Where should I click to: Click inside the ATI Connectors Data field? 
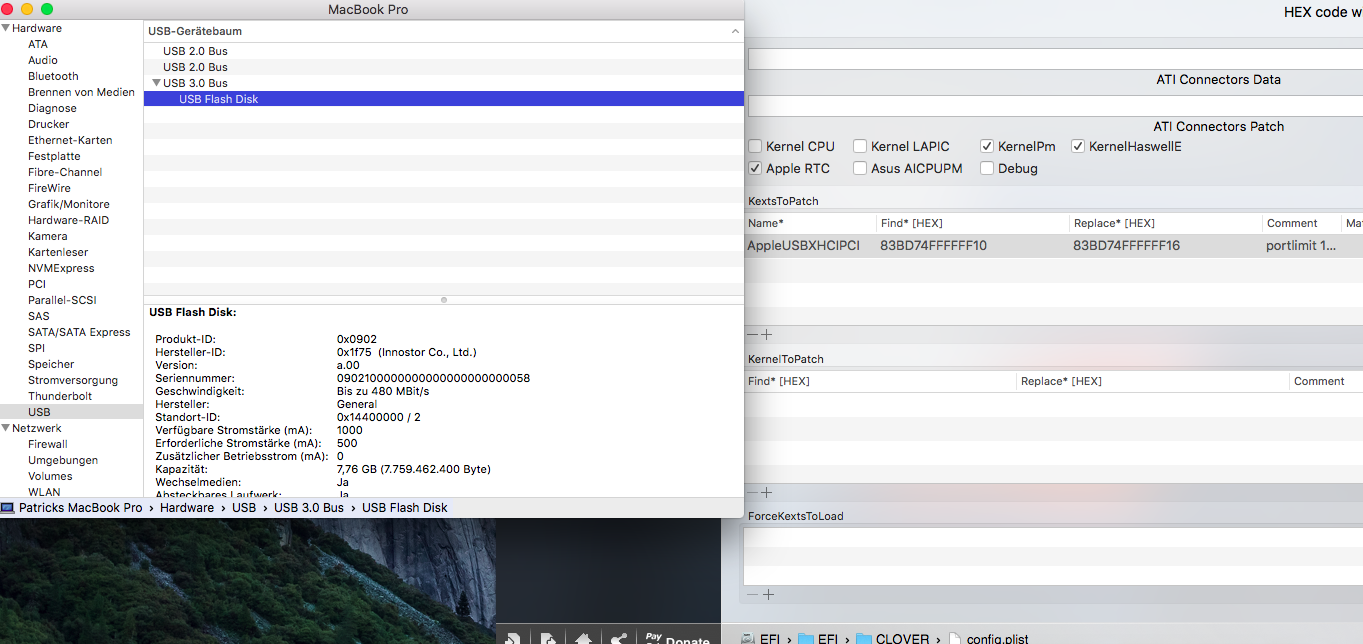click(1055, 59)
